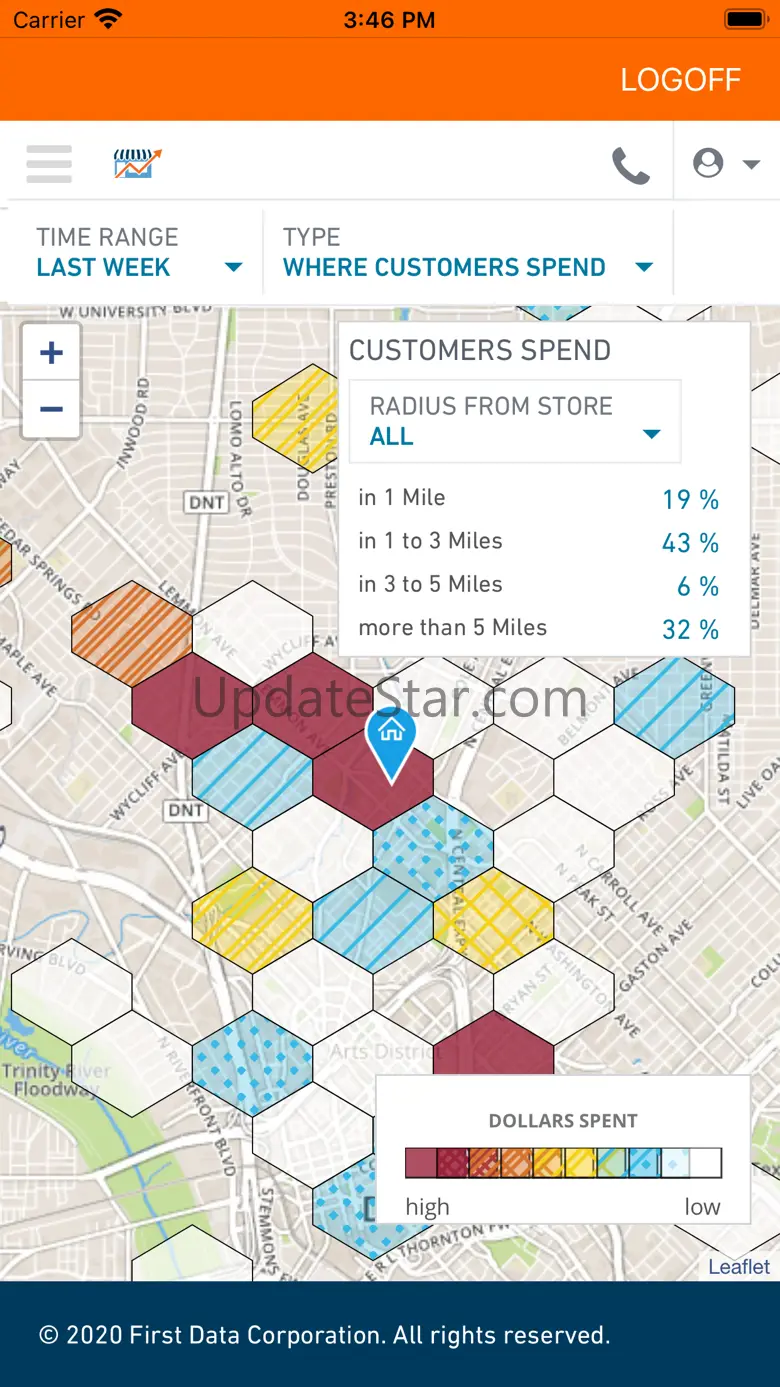
Task: Select the white low-spend legend swatch
Action: (x=706, y=1163)
